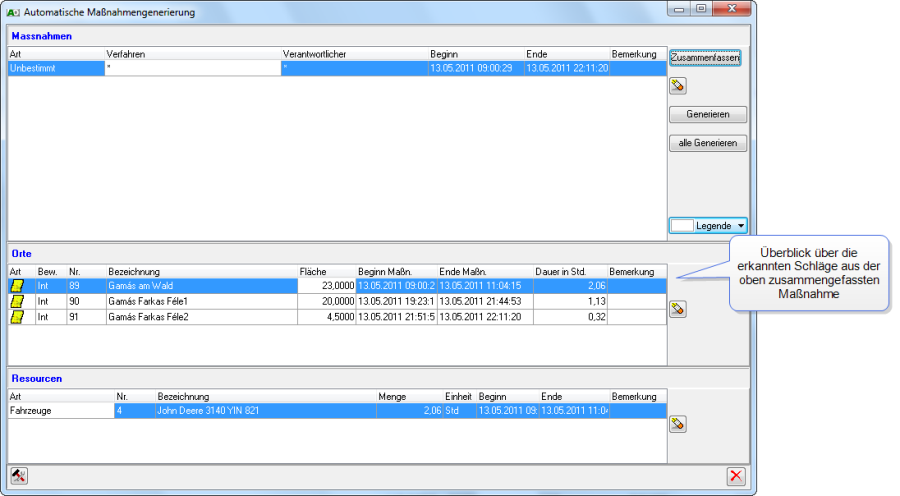Select the Gamás Farkas Féle1 row
This screenshot has height=496, width=900.
click(x=200, y=301)
